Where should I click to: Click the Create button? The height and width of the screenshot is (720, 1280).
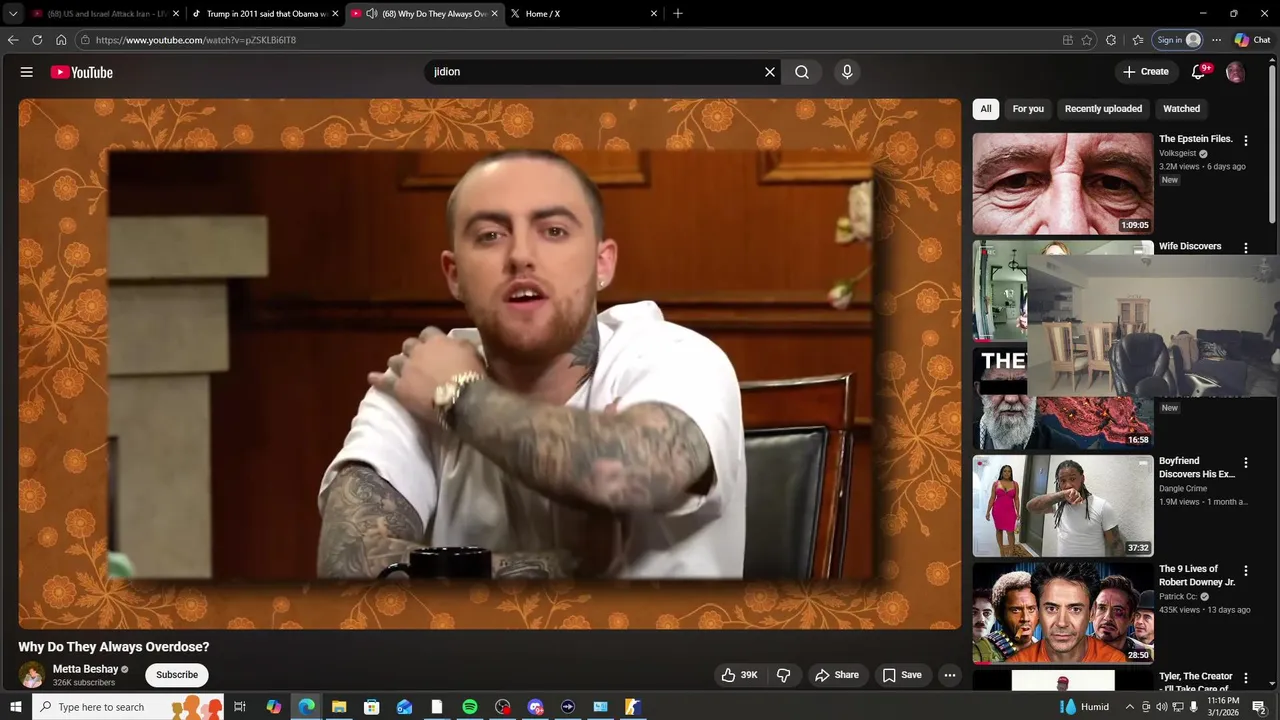[1146, 72]
